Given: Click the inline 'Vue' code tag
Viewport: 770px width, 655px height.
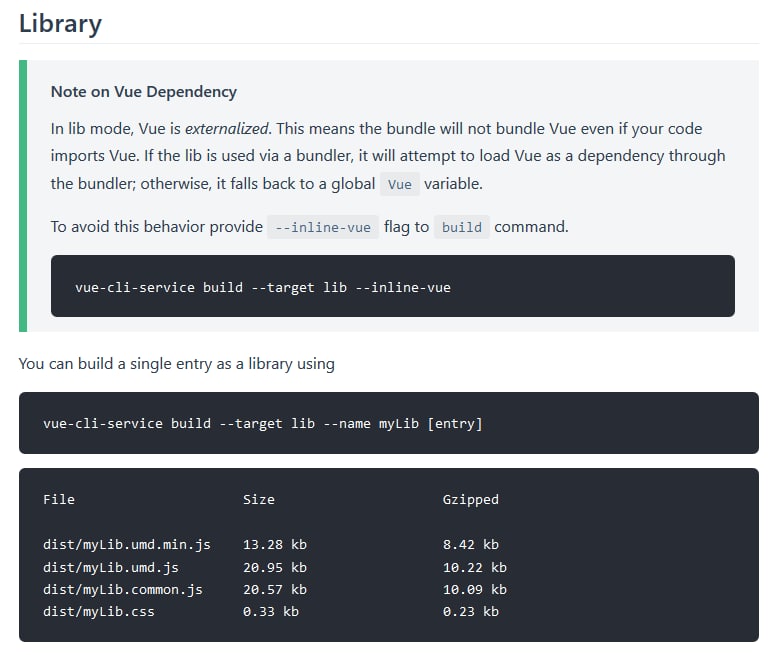Looking at the screenshot, I should [x=400, y=184].
